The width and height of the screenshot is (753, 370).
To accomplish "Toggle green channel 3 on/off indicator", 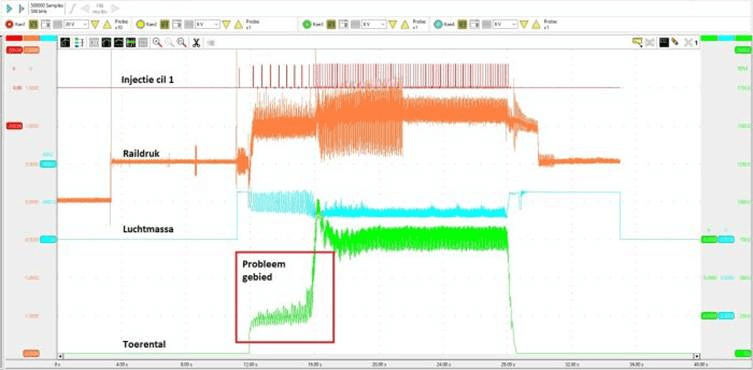I will (307, 24).
